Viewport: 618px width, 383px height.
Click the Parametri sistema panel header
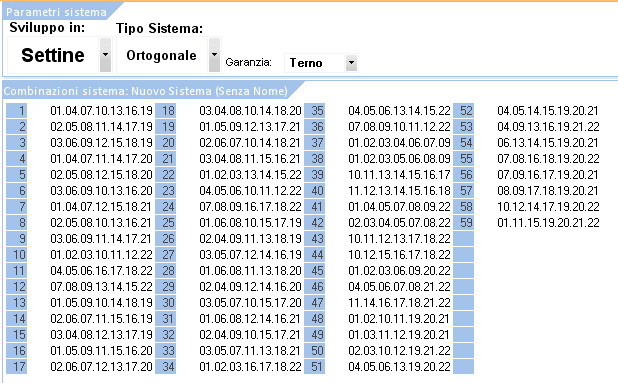pyautogui.click(x=56, y=12)
